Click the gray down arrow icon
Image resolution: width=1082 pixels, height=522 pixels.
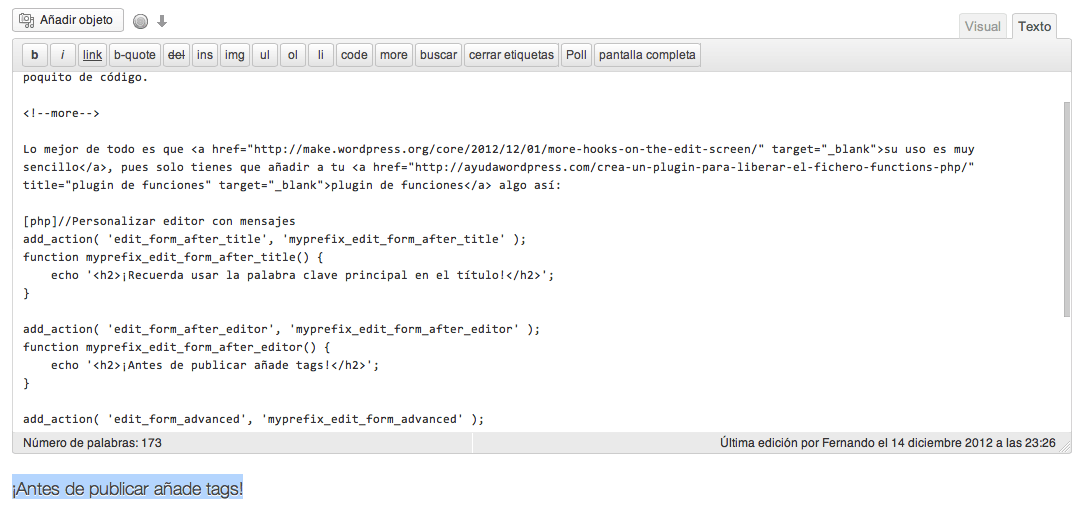pos(162,21)
